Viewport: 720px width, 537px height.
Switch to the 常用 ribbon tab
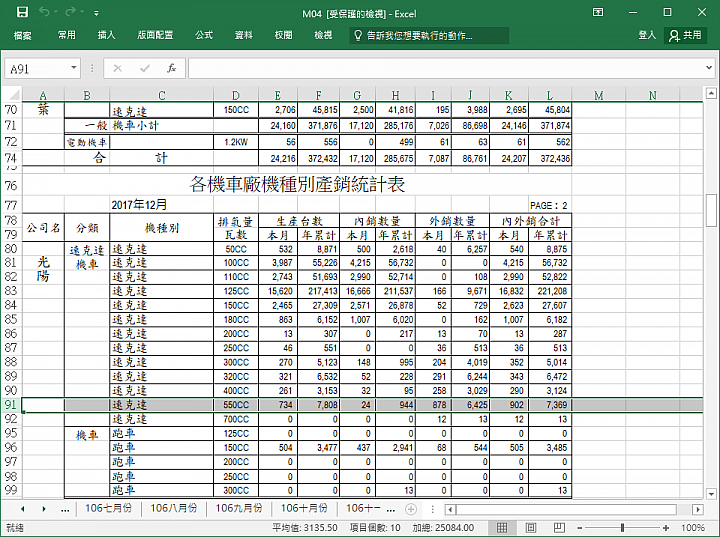[67, 35]
